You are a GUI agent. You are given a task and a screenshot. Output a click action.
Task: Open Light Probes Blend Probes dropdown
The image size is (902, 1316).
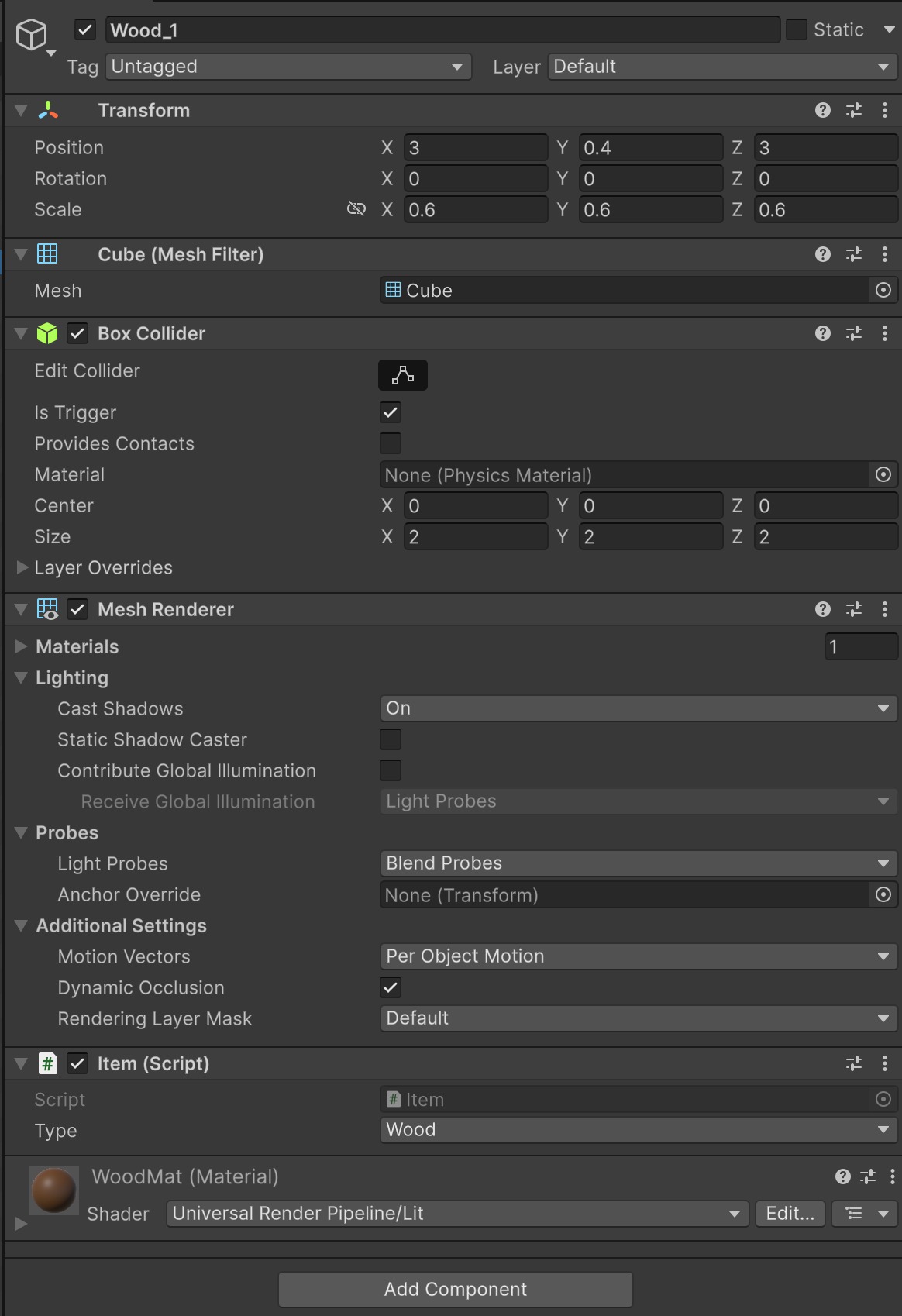pos(639,863)
